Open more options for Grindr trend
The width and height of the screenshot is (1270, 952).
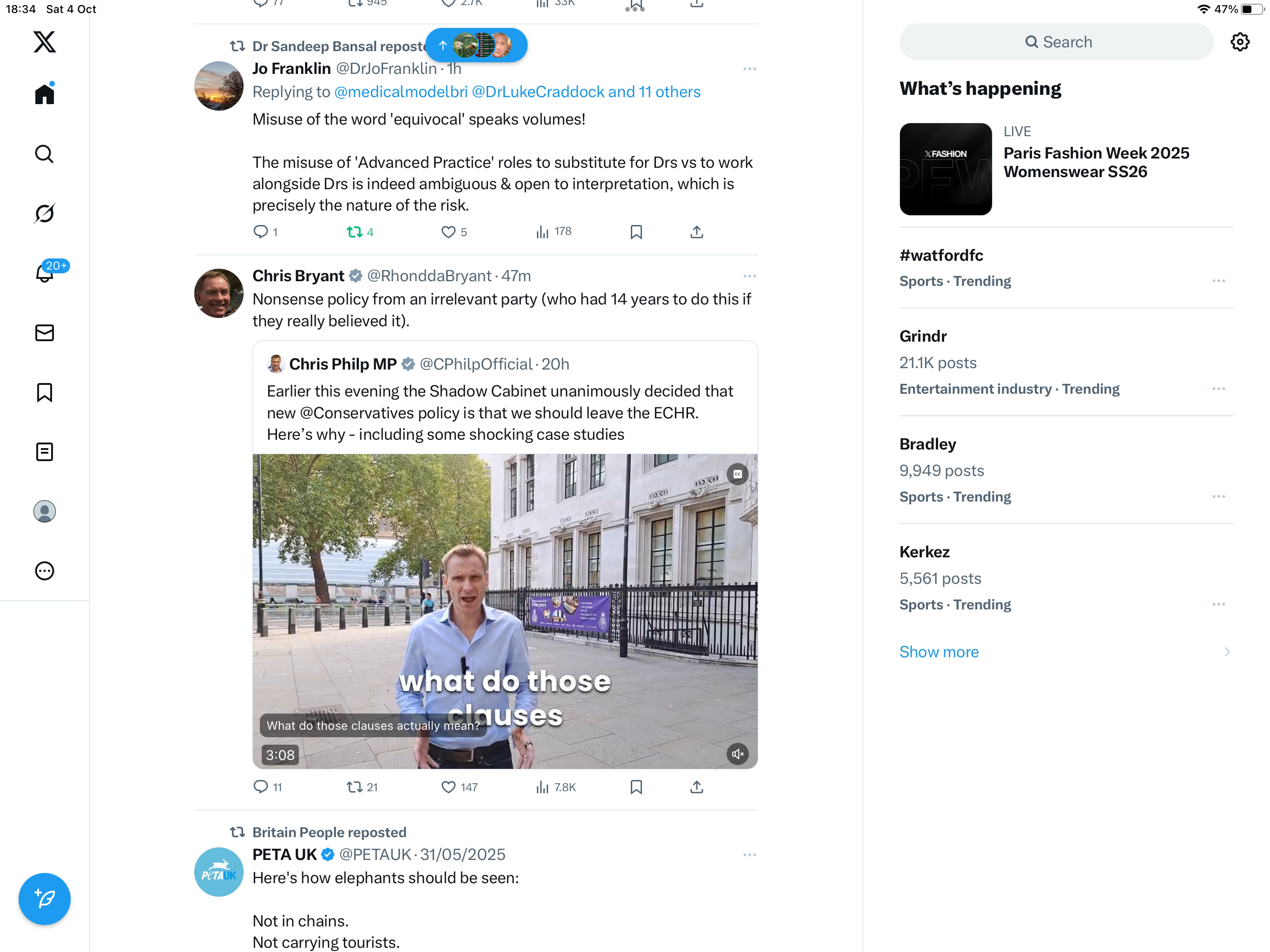(1218, 389)
